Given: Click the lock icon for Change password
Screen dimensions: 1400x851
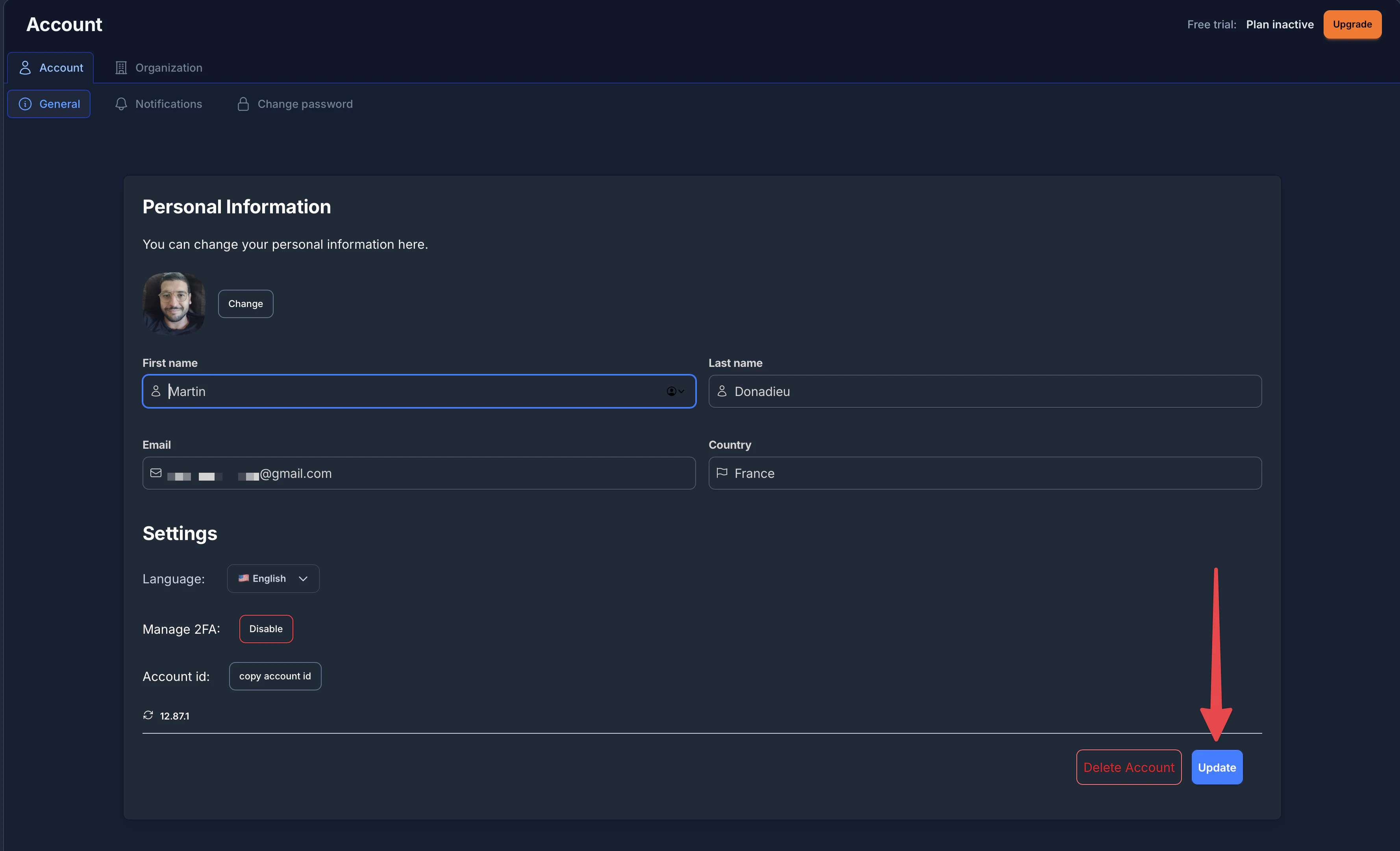Looking at the screenshot, I should [243, 104].
